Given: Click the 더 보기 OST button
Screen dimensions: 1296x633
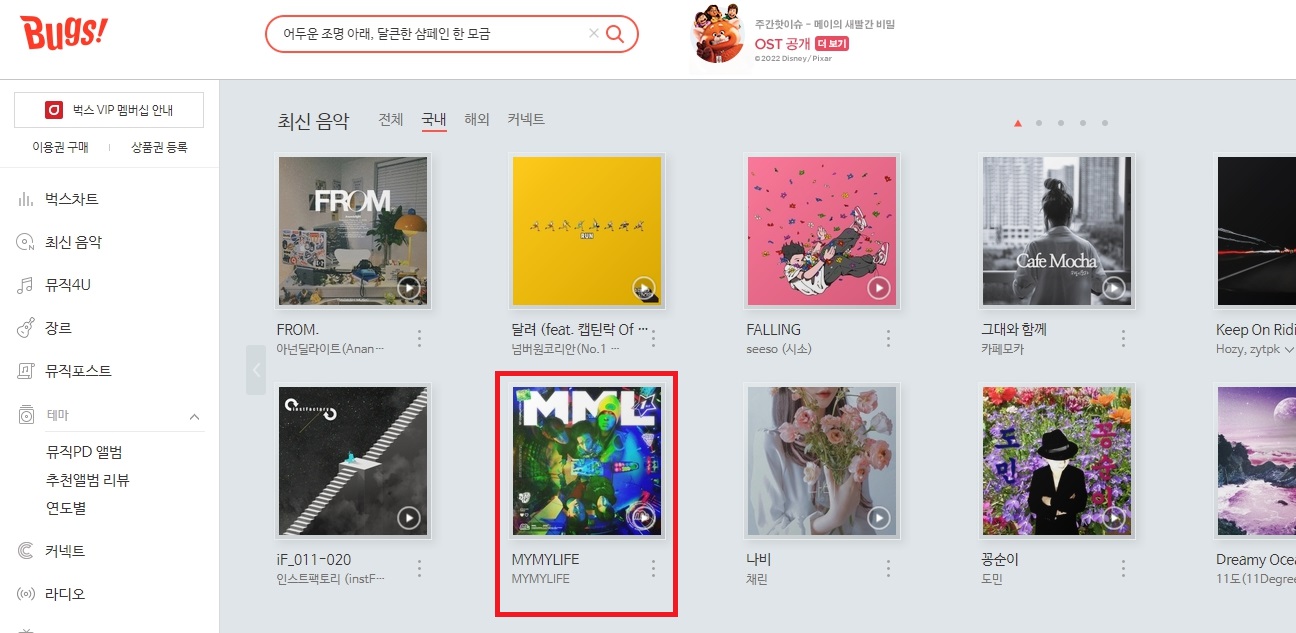Looking at the screenshot, I should [832, 44].
